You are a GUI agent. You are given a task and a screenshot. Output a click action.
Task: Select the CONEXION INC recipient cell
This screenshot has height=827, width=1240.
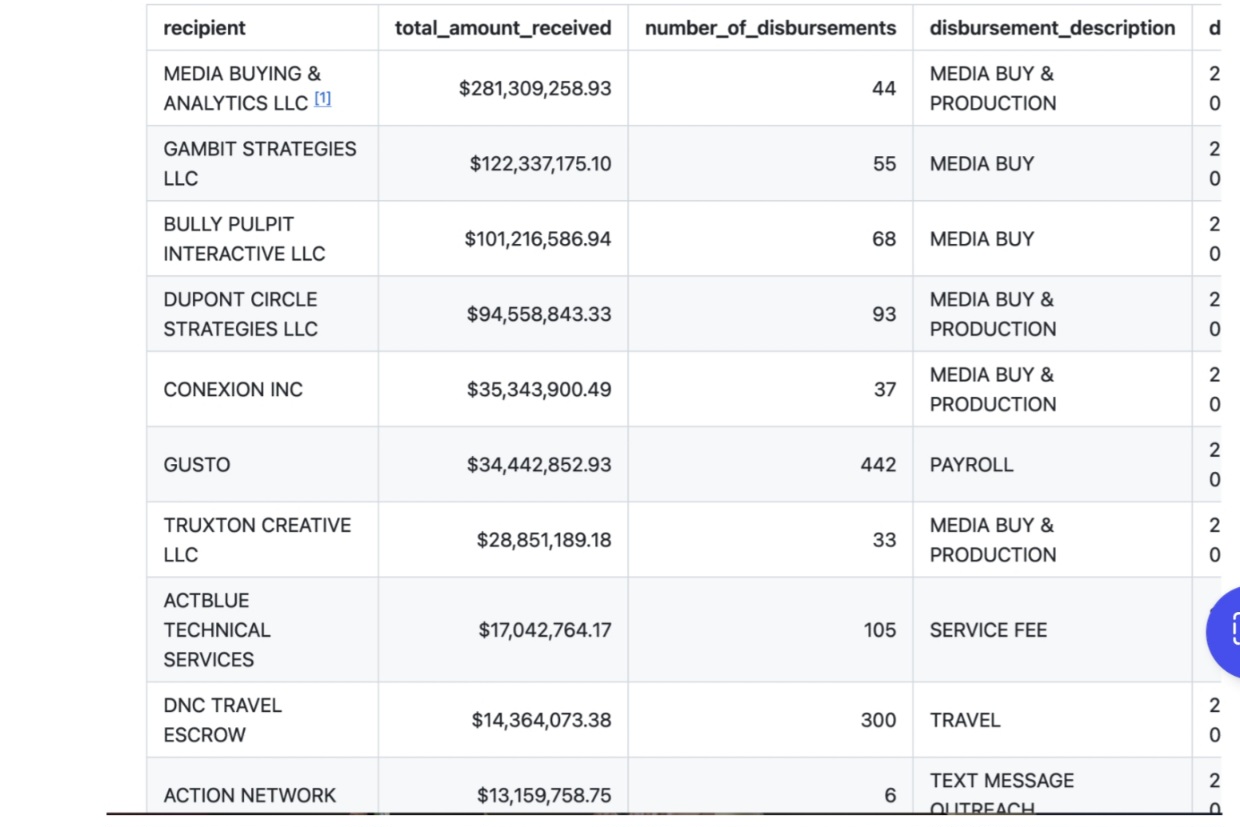233,389
